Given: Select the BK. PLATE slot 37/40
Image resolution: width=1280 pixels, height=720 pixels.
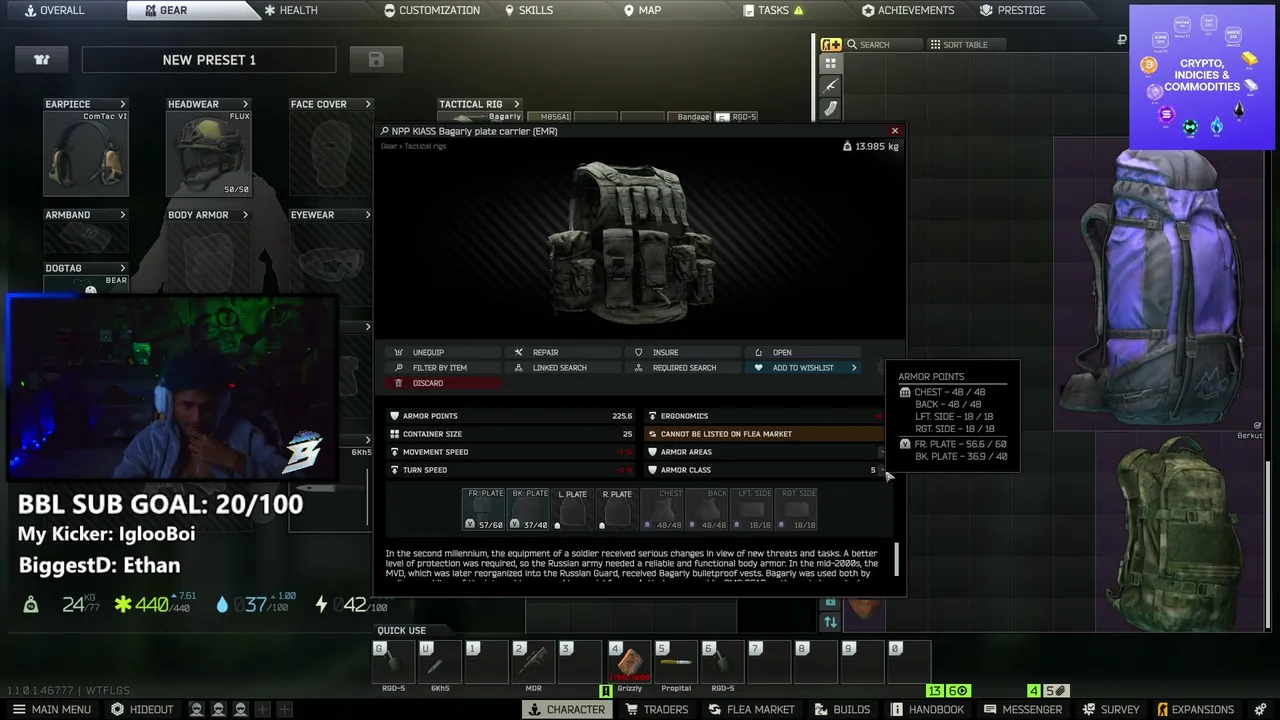Looking at the screenshot, I should coord(529,509).
